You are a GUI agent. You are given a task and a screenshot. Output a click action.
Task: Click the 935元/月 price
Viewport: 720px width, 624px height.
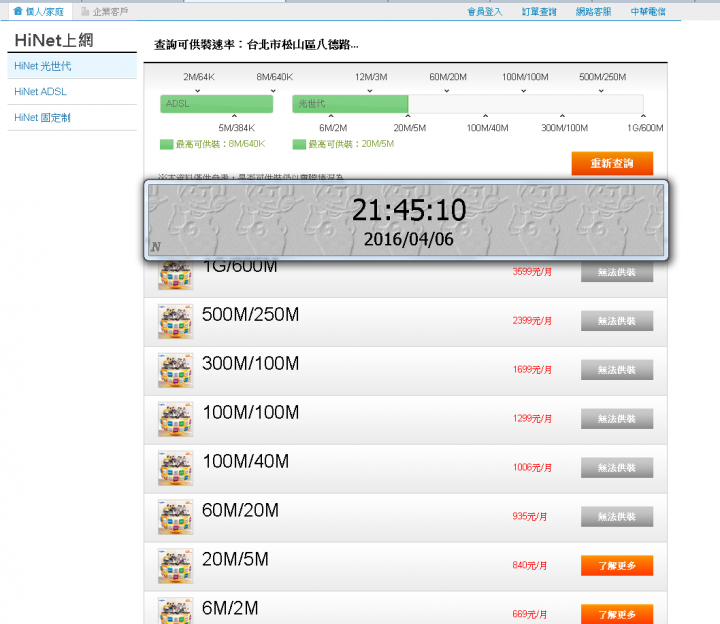point(529,517)
